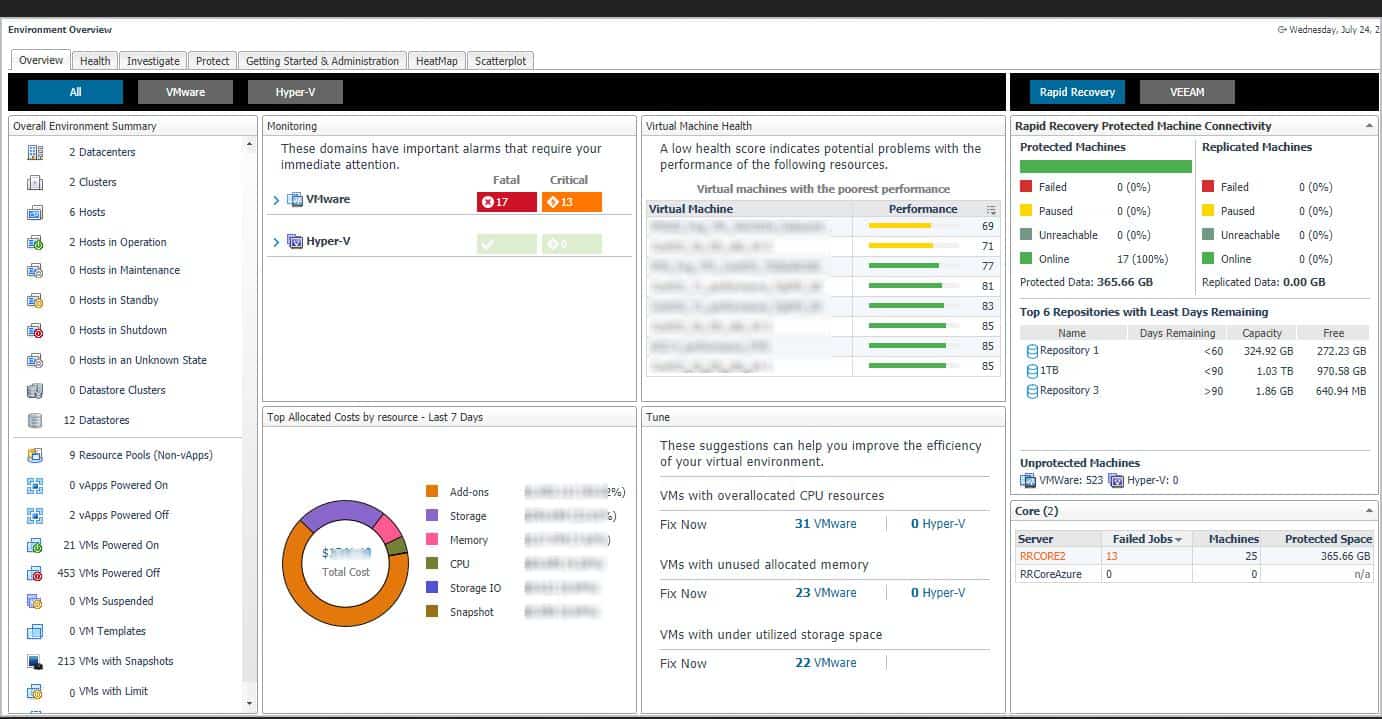Click the summary scrollbar down arrow
The height and width of the screenshot is (719, 1382).
point(250,705)
